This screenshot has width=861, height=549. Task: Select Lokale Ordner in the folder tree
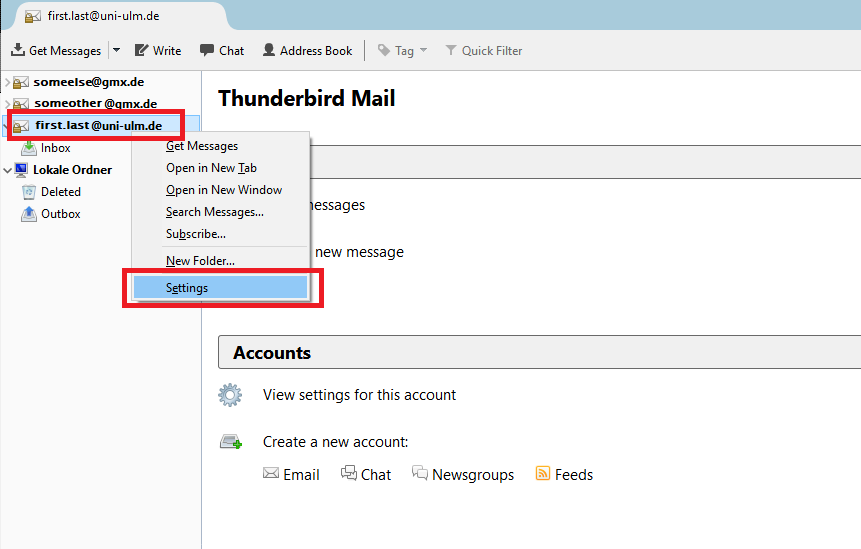72,170
